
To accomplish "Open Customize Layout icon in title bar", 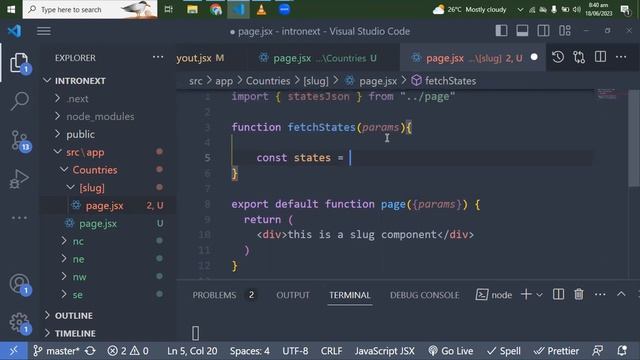I will pyautogui.click(x=565, y=31).
